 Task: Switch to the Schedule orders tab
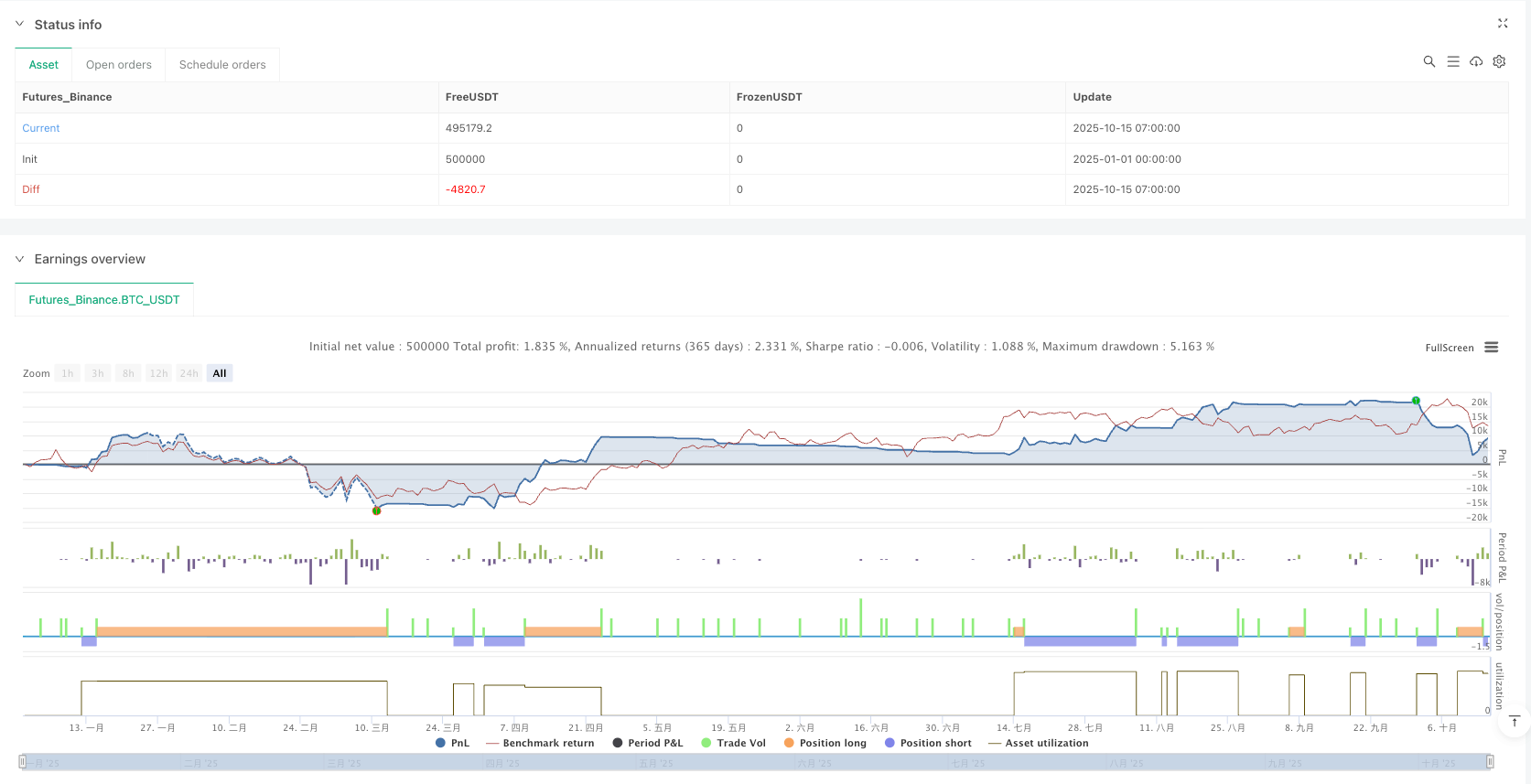click(222, 65)
